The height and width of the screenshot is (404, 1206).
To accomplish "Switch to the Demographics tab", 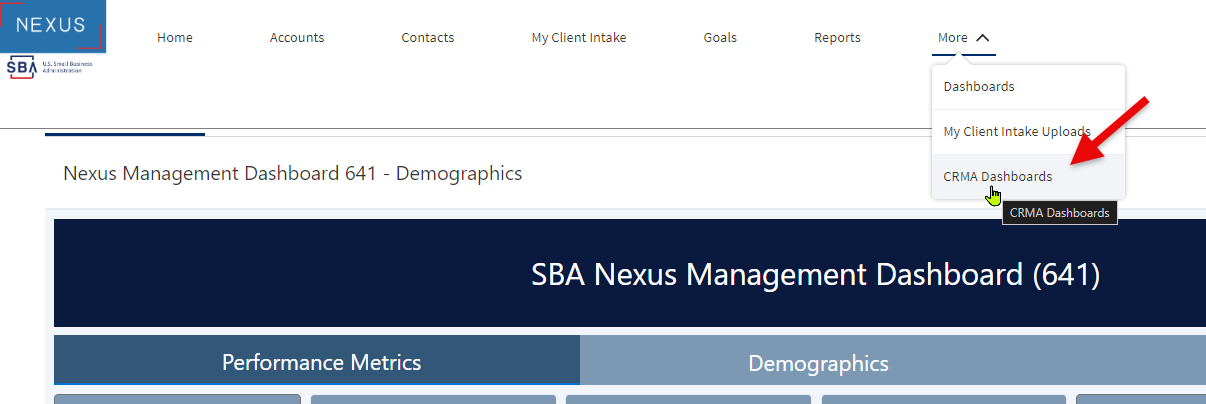I will coord(818,363).
